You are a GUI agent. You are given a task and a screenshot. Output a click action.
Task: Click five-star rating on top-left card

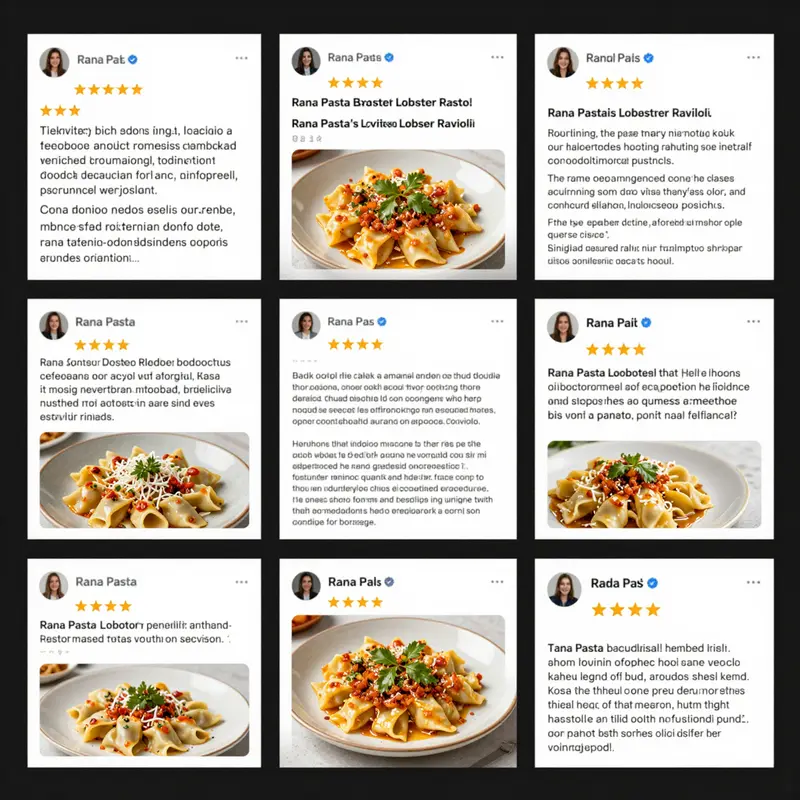tap(108, 90)
